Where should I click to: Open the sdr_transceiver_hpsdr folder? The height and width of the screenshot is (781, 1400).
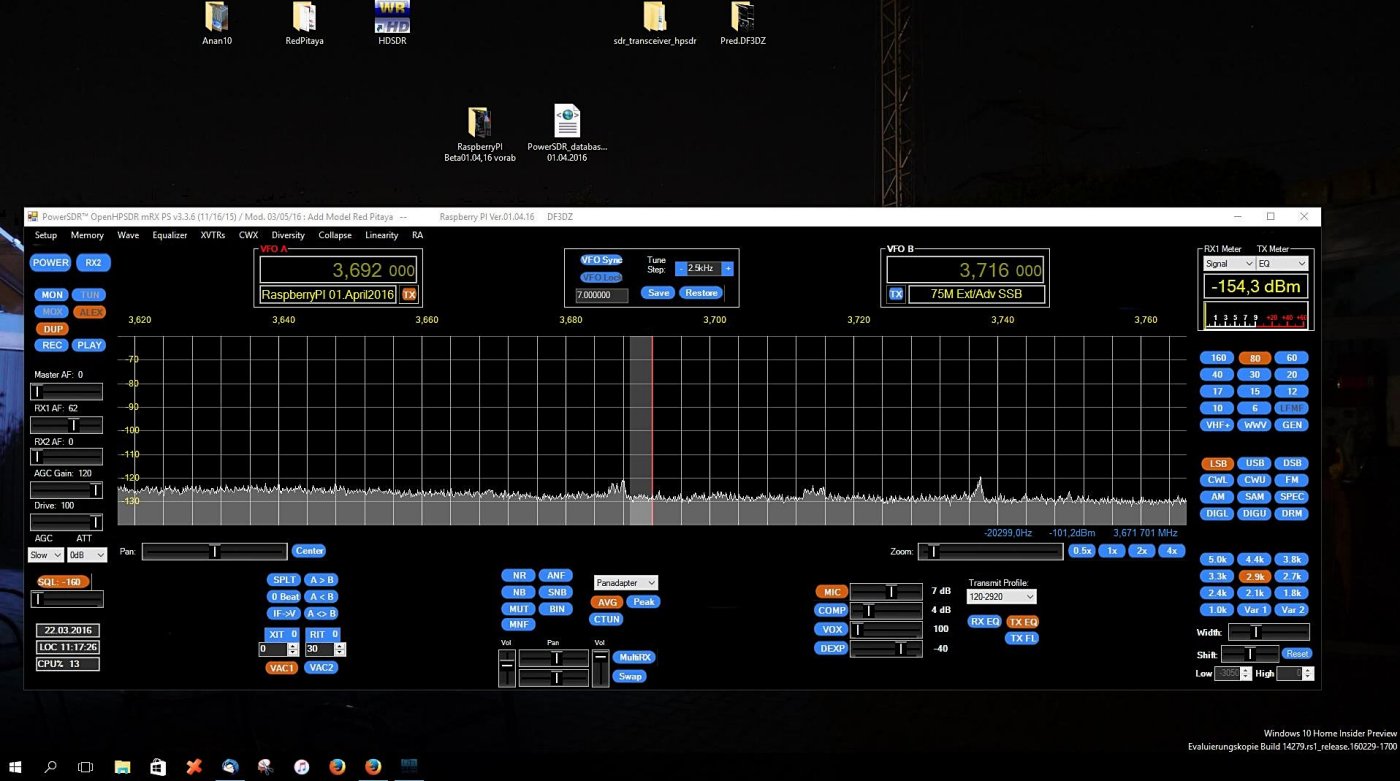coord(654,24)
